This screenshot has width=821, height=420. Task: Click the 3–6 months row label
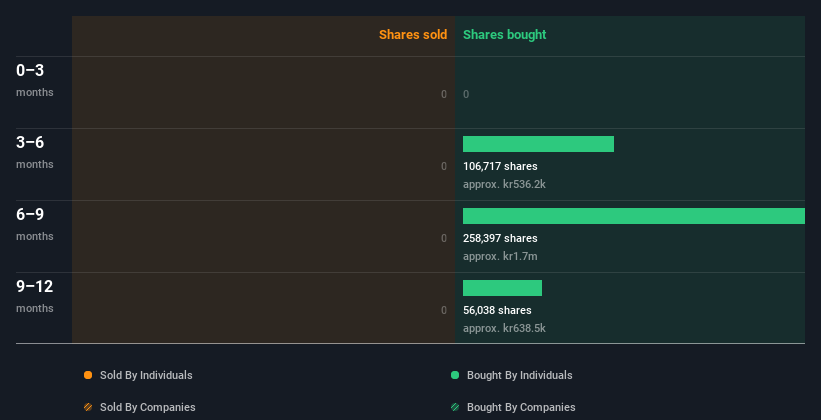tap(35, 152)
